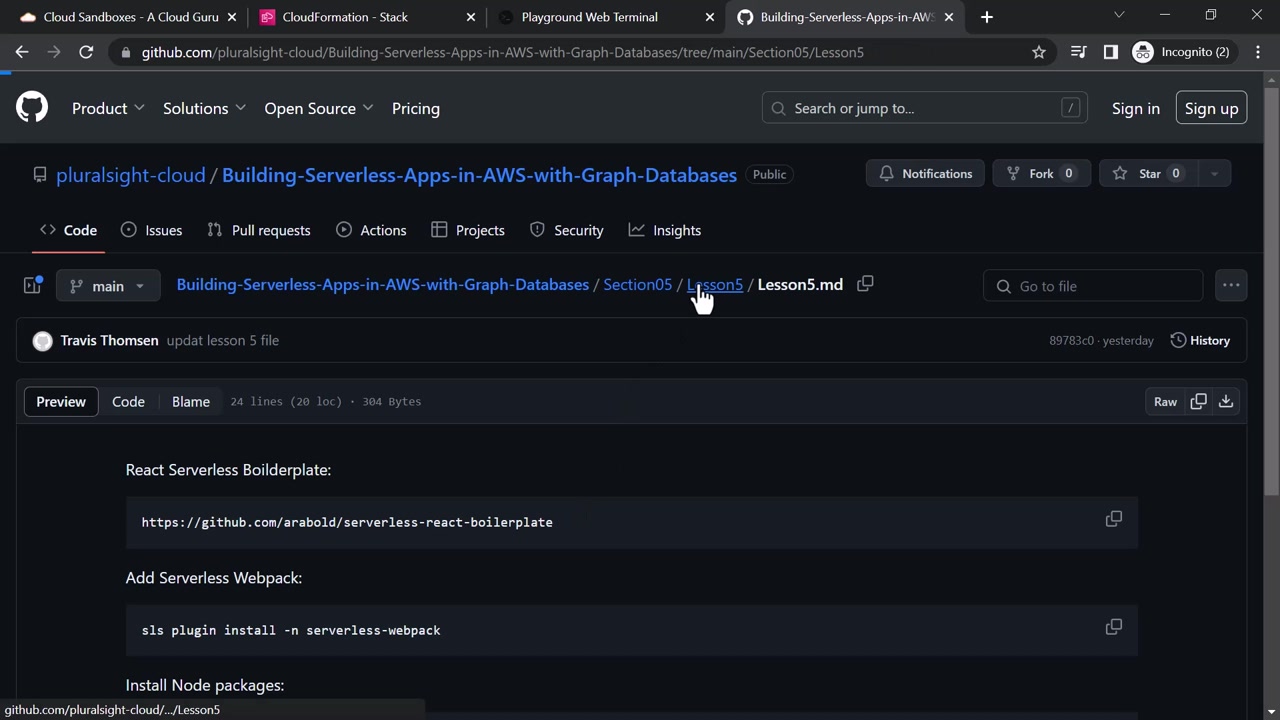Screen dimensions: 1280x720
Task: Switch to Blame view of file
Action: tap(190, 401)
